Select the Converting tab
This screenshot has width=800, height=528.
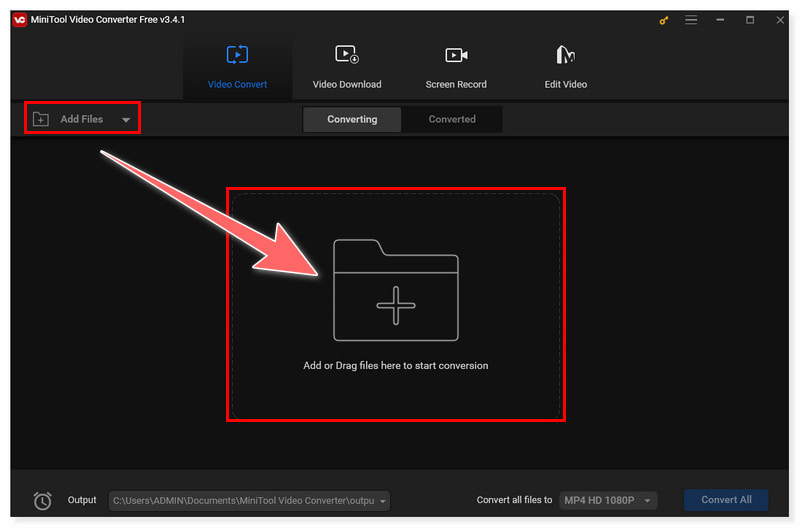(352, 119)
